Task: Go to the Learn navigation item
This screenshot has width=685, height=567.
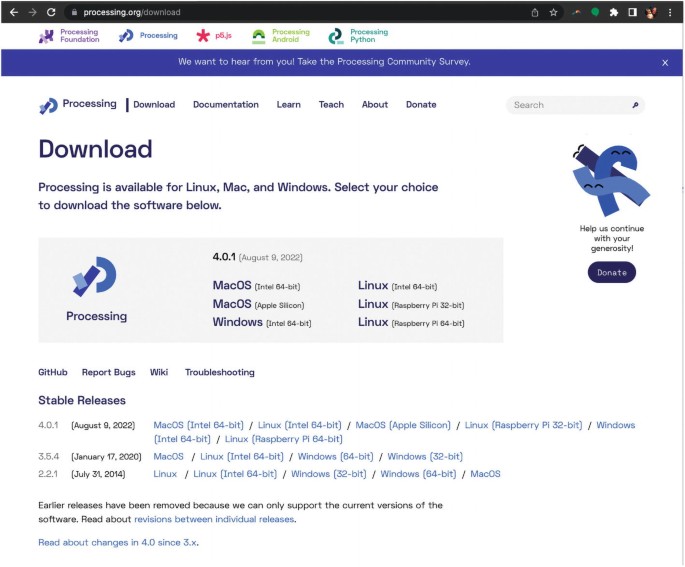Action: pyautogui.click(x=288, y=105)
